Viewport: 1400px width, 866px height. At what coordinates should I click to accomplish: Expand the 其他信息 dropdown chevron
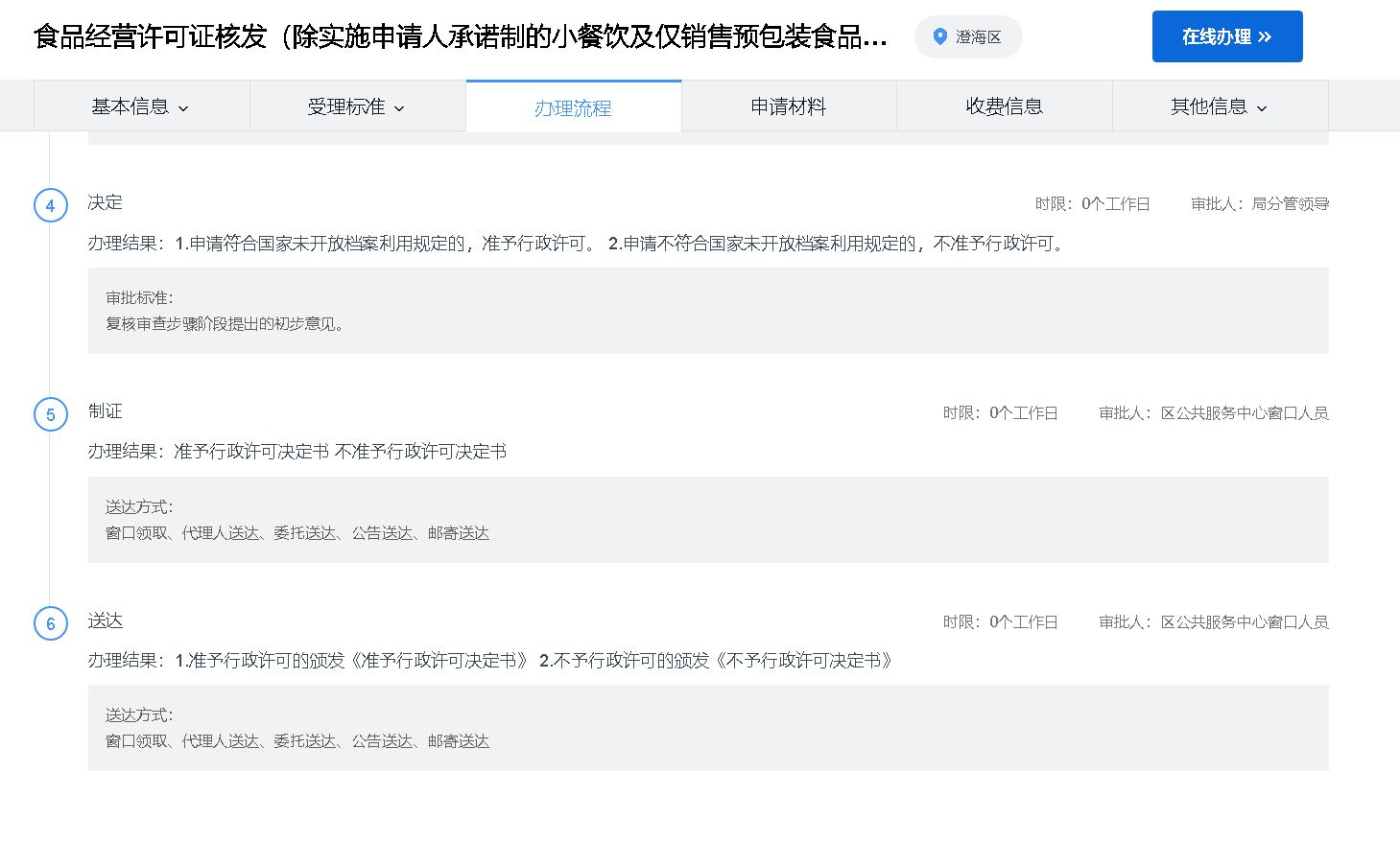click(1262, 108)
